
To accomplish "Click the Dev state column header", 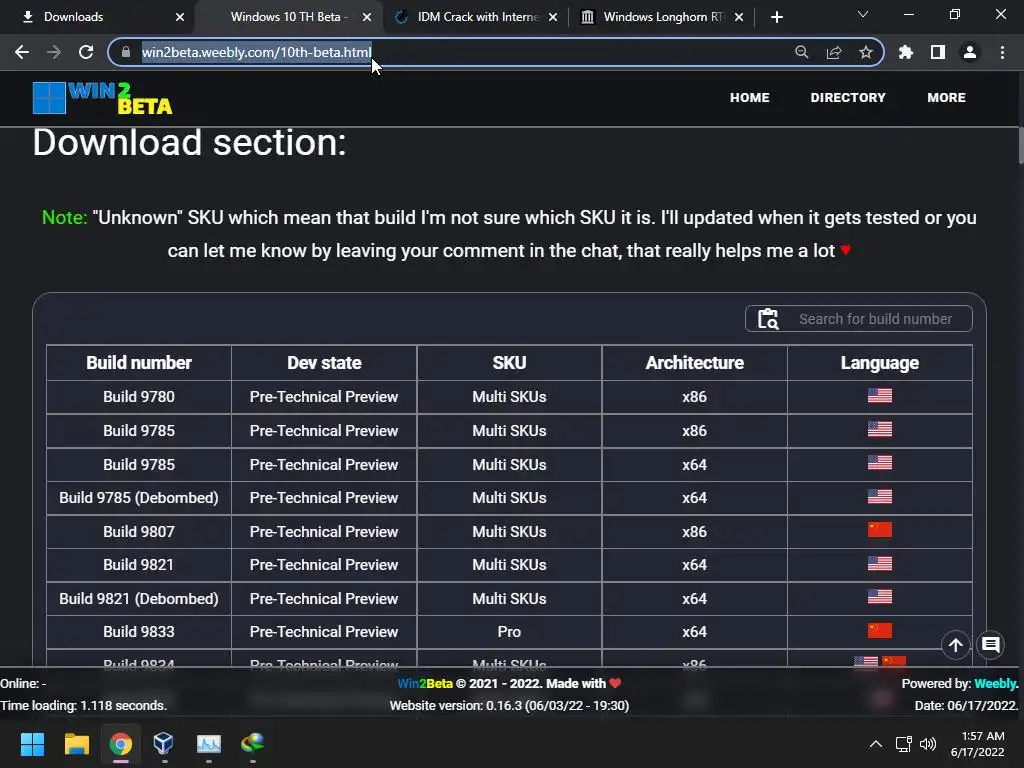I will coord(324,363).
